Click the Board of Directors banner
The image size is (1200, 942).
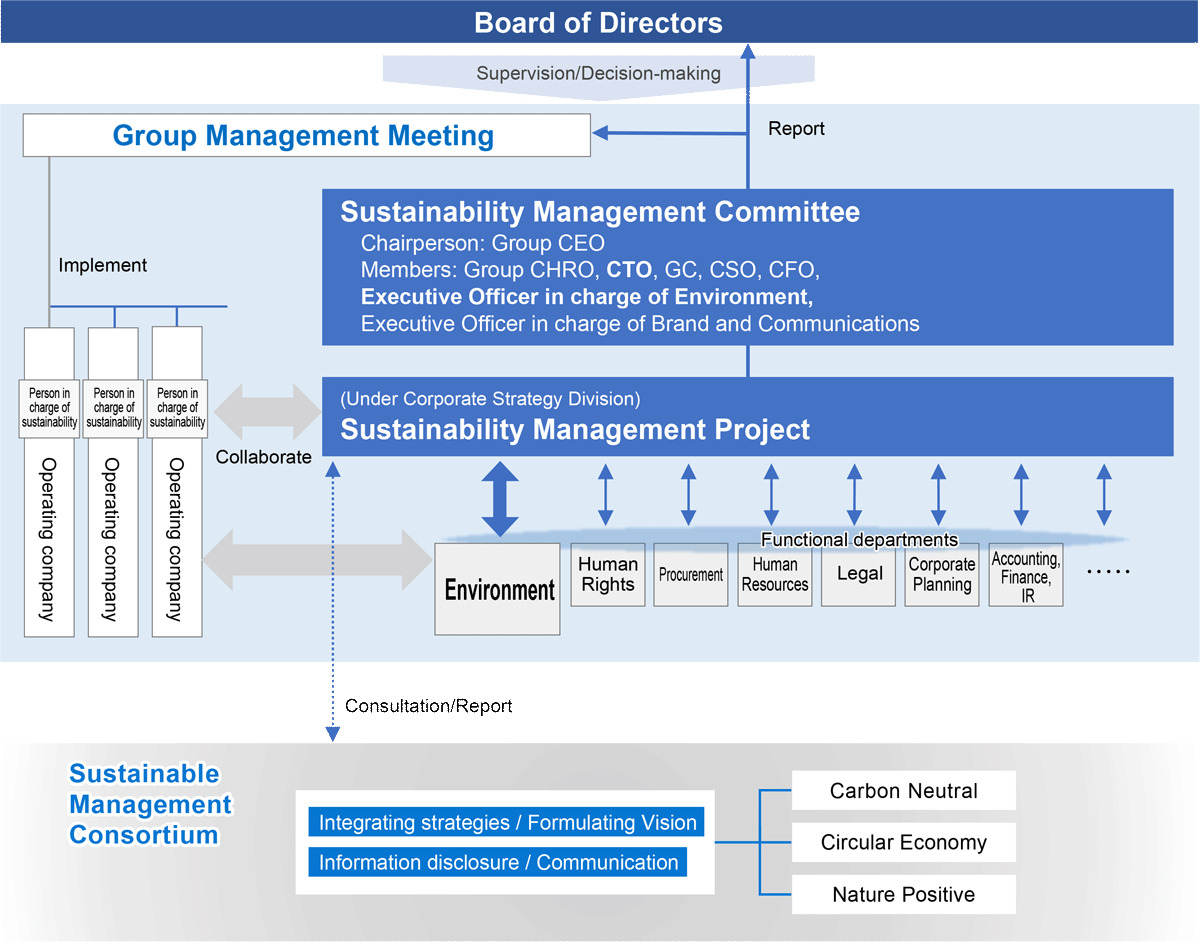click(x=599, y=22)
